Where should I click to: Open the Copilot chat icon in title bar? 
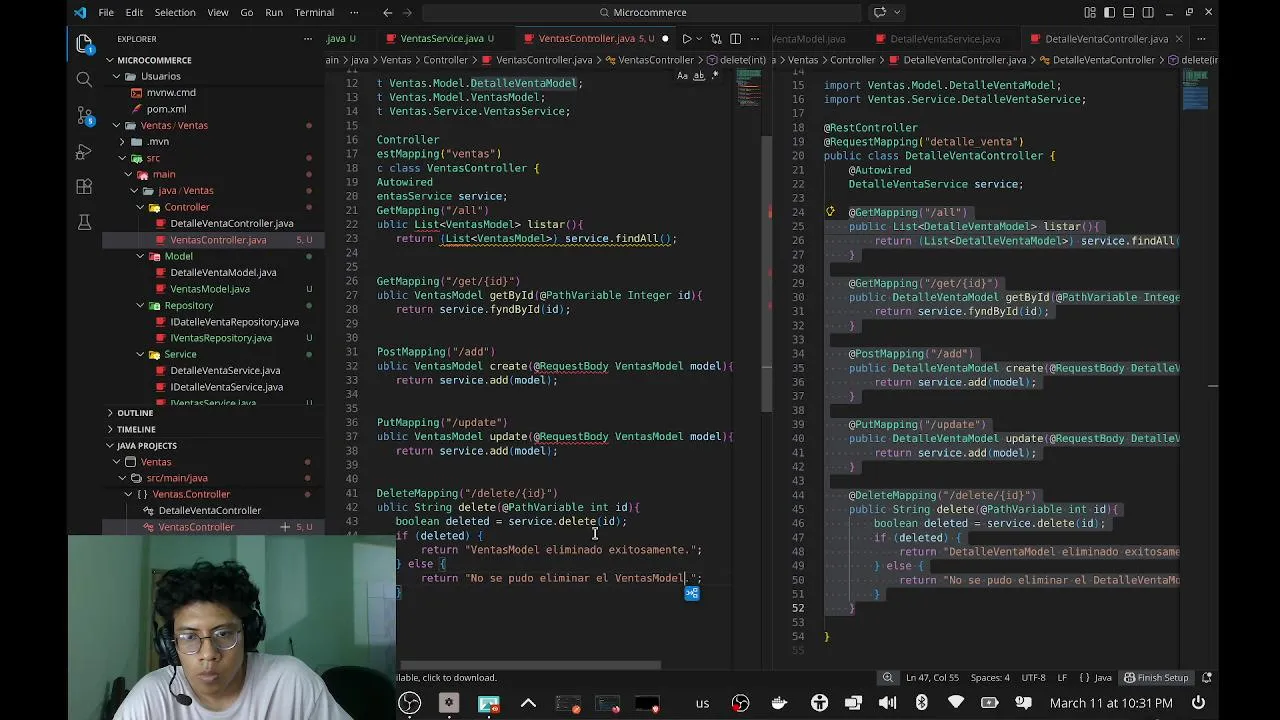click(879, 12)
